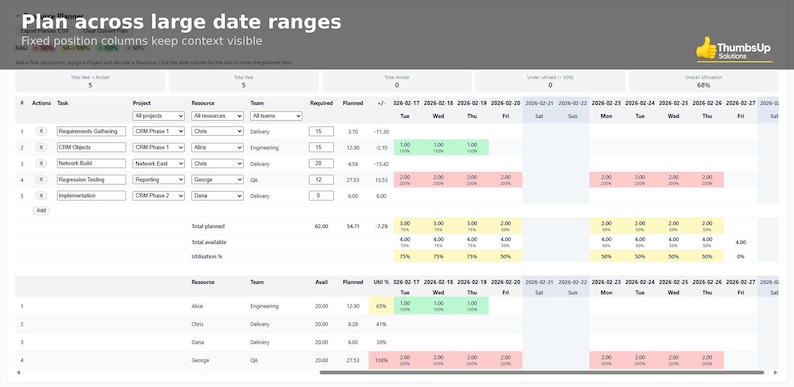Click the -7.29 total variance value
Viewport: 794px width, 387px height.
[x=381, y=226]
